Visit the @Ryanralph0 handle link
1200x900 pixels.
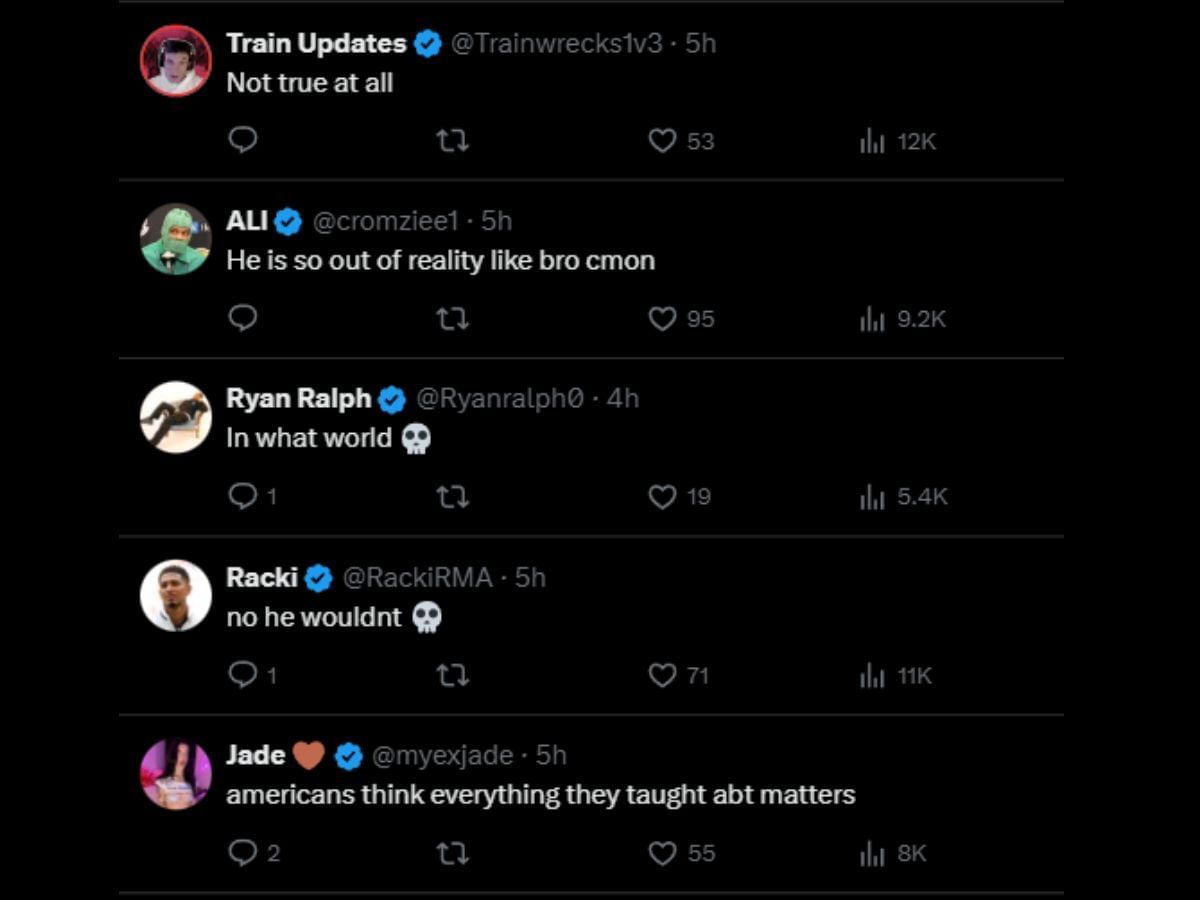(x=499, y=398)
